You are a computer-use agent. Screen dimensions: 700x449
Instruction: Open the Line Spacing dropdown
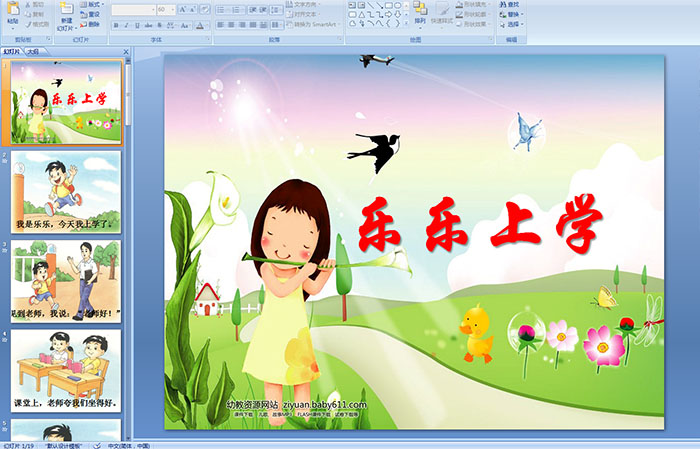277,9
